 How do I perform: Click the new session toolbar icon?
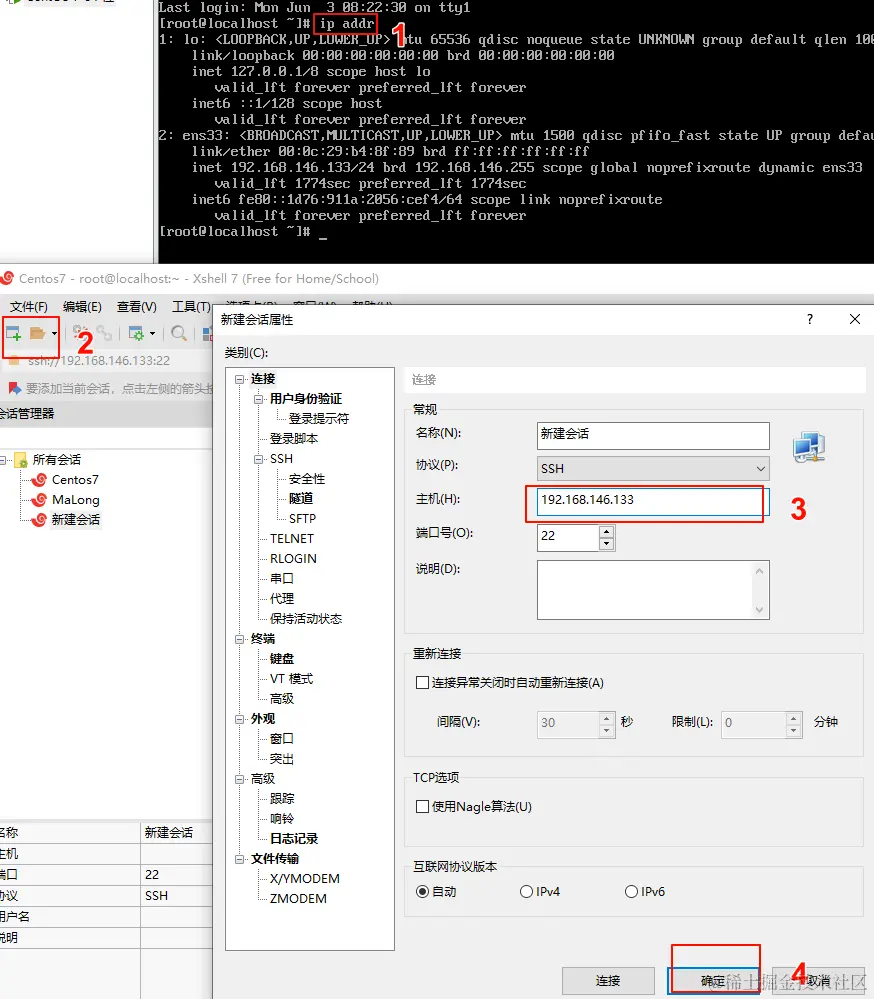[13, 333]
